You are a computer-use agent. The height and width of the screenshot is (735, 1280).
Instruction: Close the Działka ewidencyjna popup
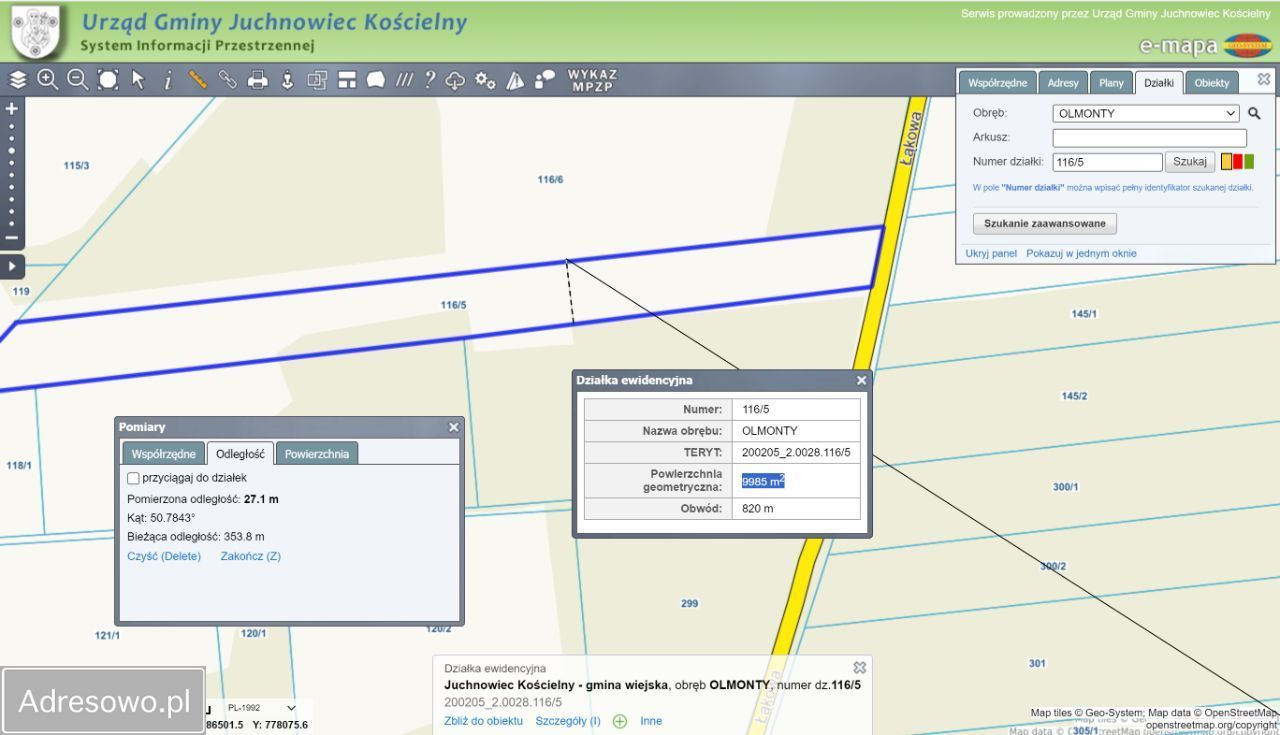click(861, 380)
